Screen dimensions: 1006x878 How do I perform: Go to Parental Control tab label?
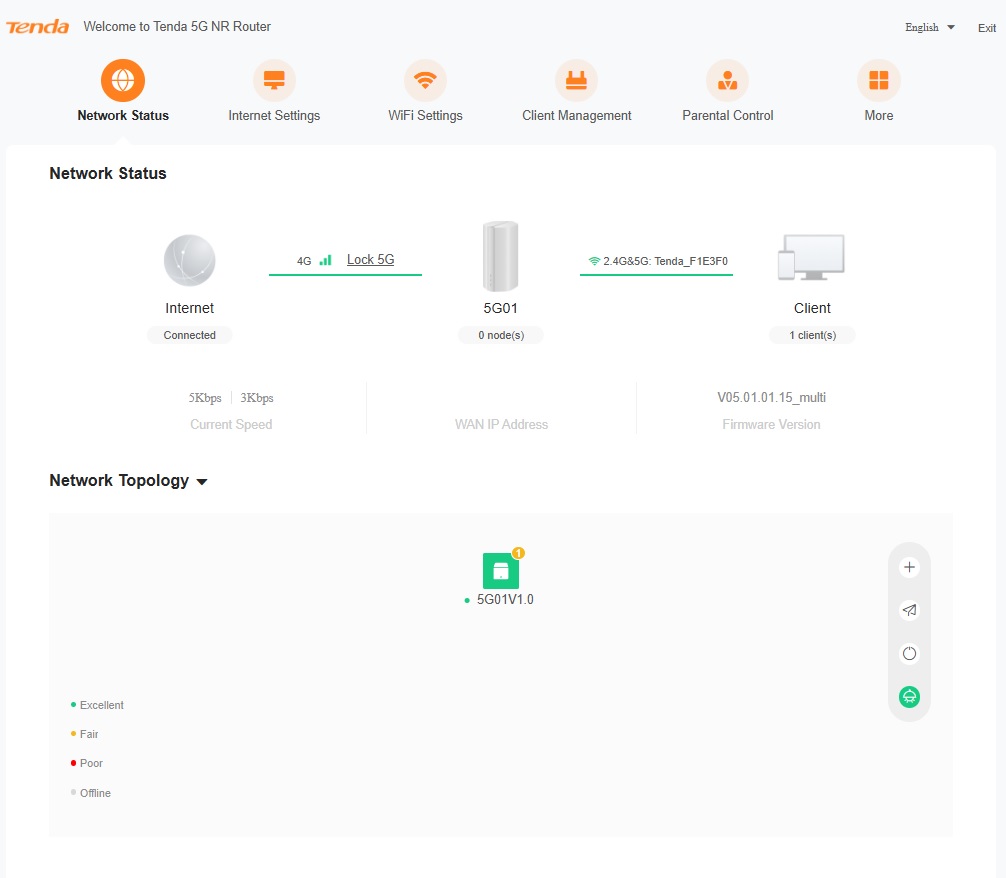click(728, 116)
